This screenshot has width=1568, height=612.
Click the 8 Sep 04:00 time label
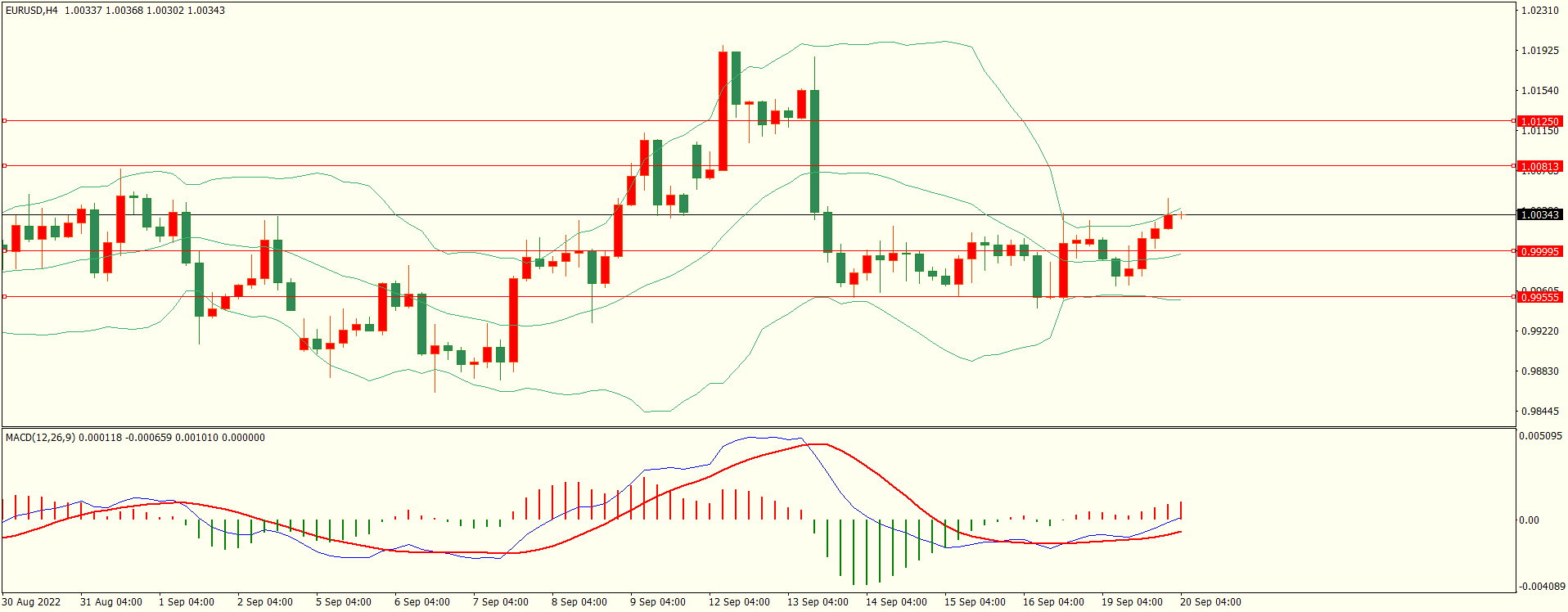click(x=579, y=602)
